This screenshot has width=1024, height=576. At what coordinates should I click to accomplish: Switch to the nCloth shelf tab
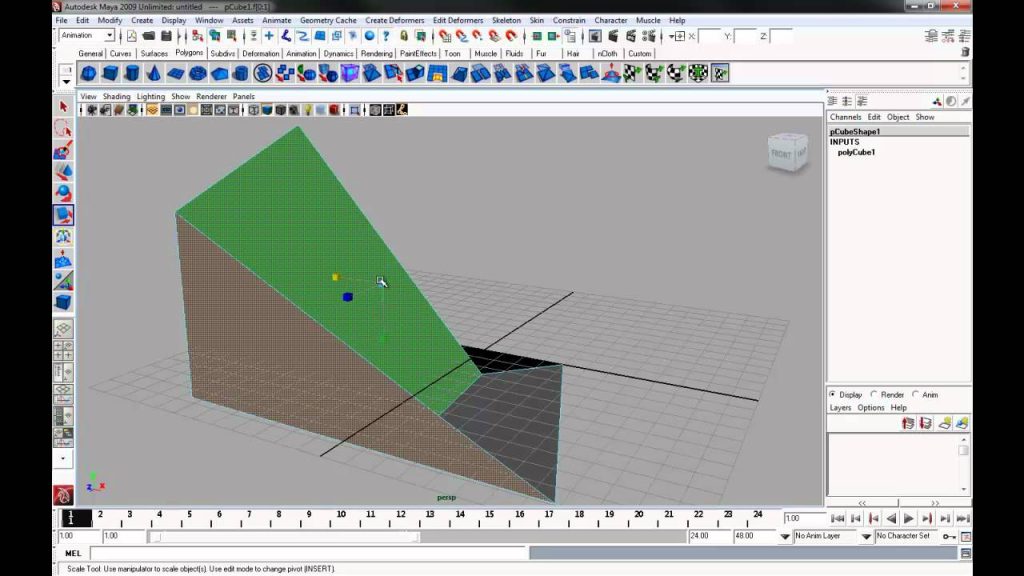(x=607, y=54)
